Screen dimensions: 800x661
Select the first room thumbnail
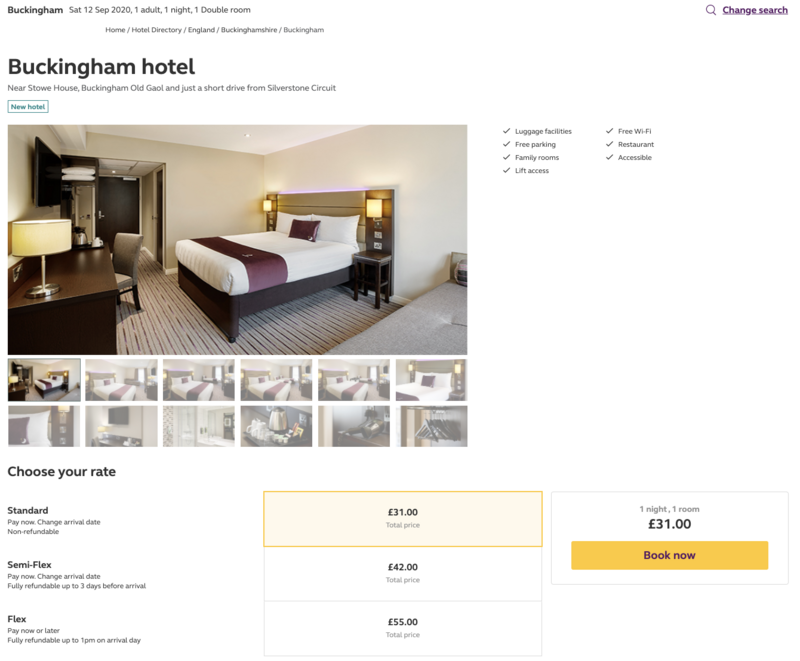click(x=44, y=380)
